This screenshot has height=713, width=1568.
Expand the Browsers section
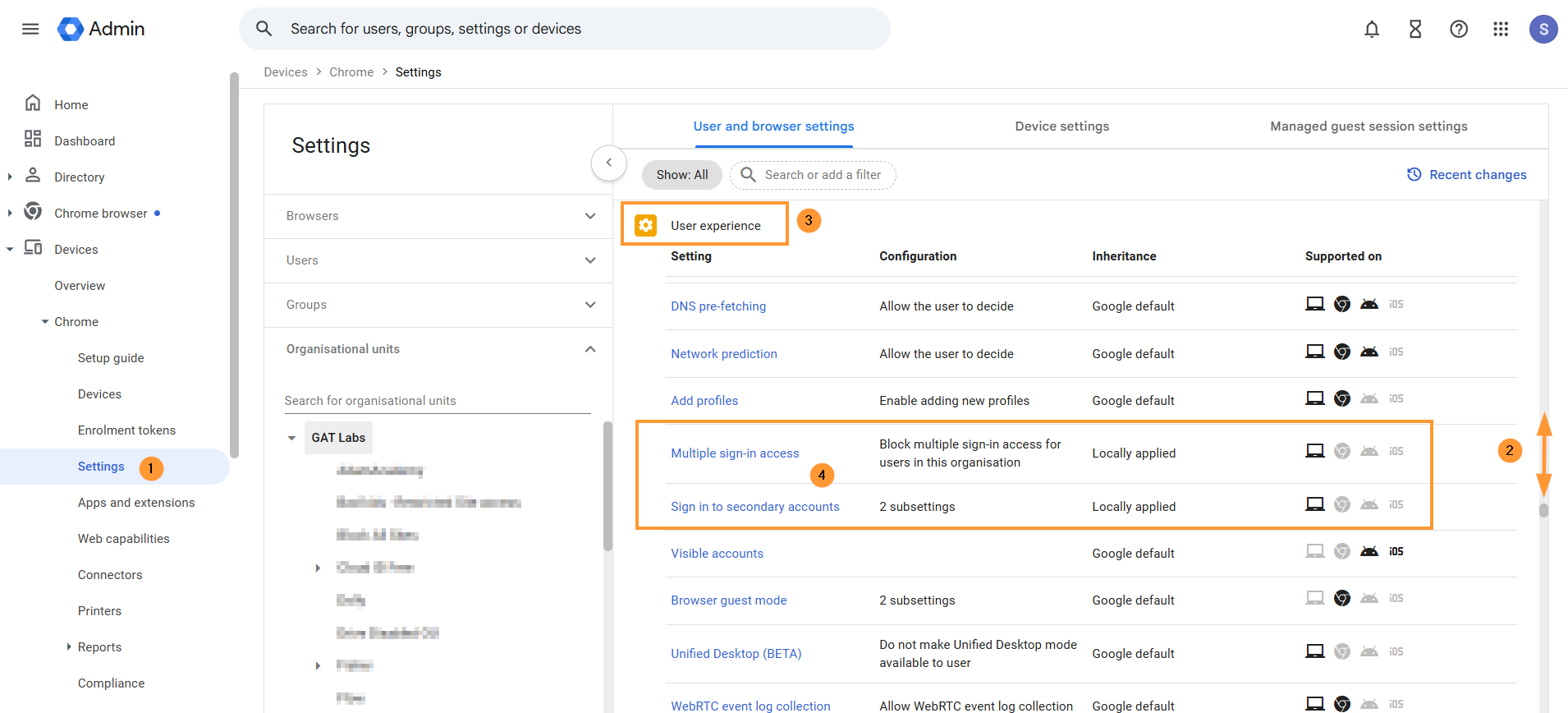tap(590, 216)
